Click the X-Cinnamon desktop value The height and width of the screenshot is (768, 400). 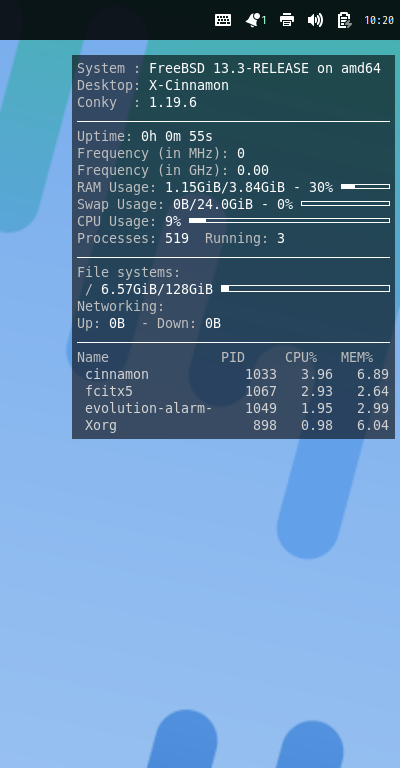point(189,85)
